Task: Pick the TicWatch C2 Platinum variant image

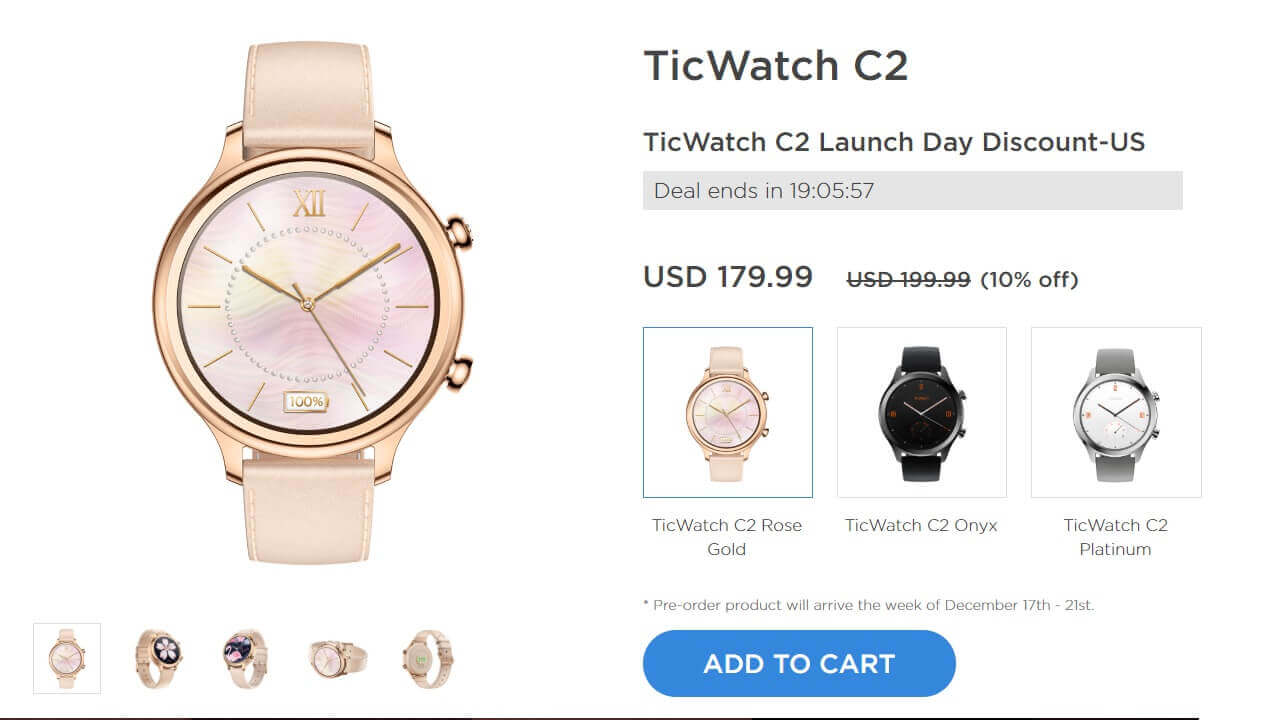Action: (x=1116, y=412)
